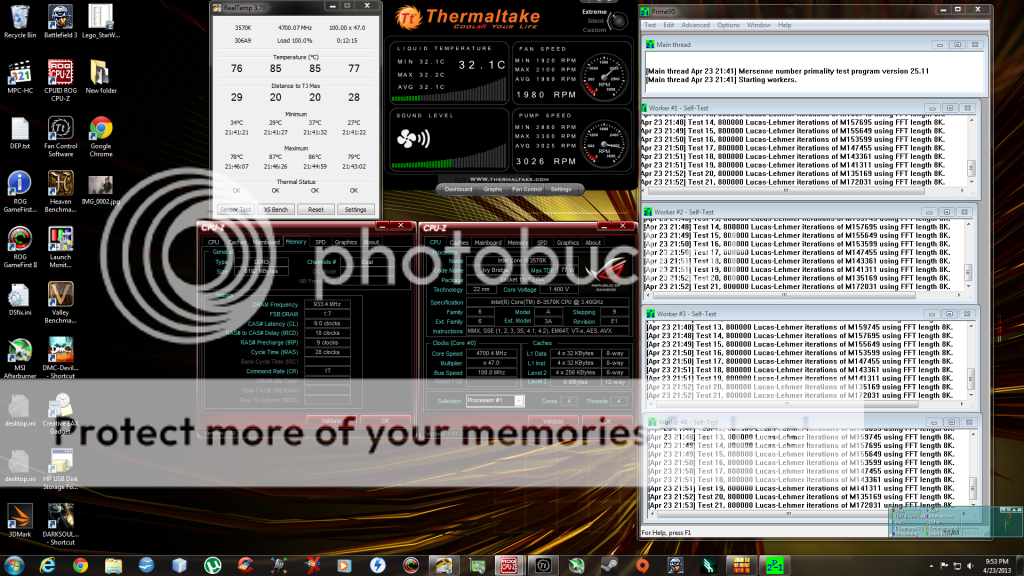Select the HP USB Disk Storage desktop icon
The height and width of the screenshot is (576, 1024).
click(60, 470)
